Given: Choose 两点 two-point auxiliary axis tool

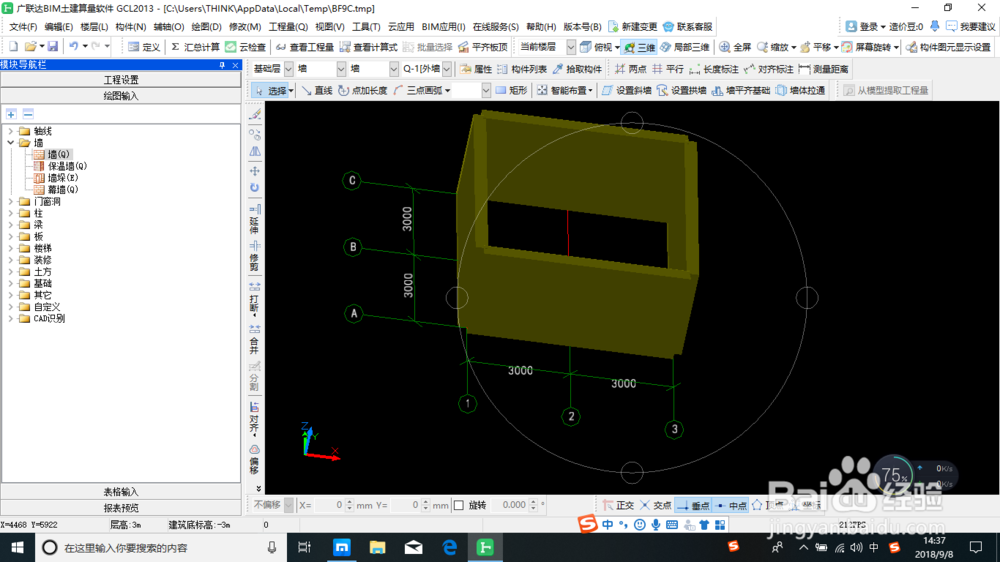Looking at the screenshot, I should point(630,69).
